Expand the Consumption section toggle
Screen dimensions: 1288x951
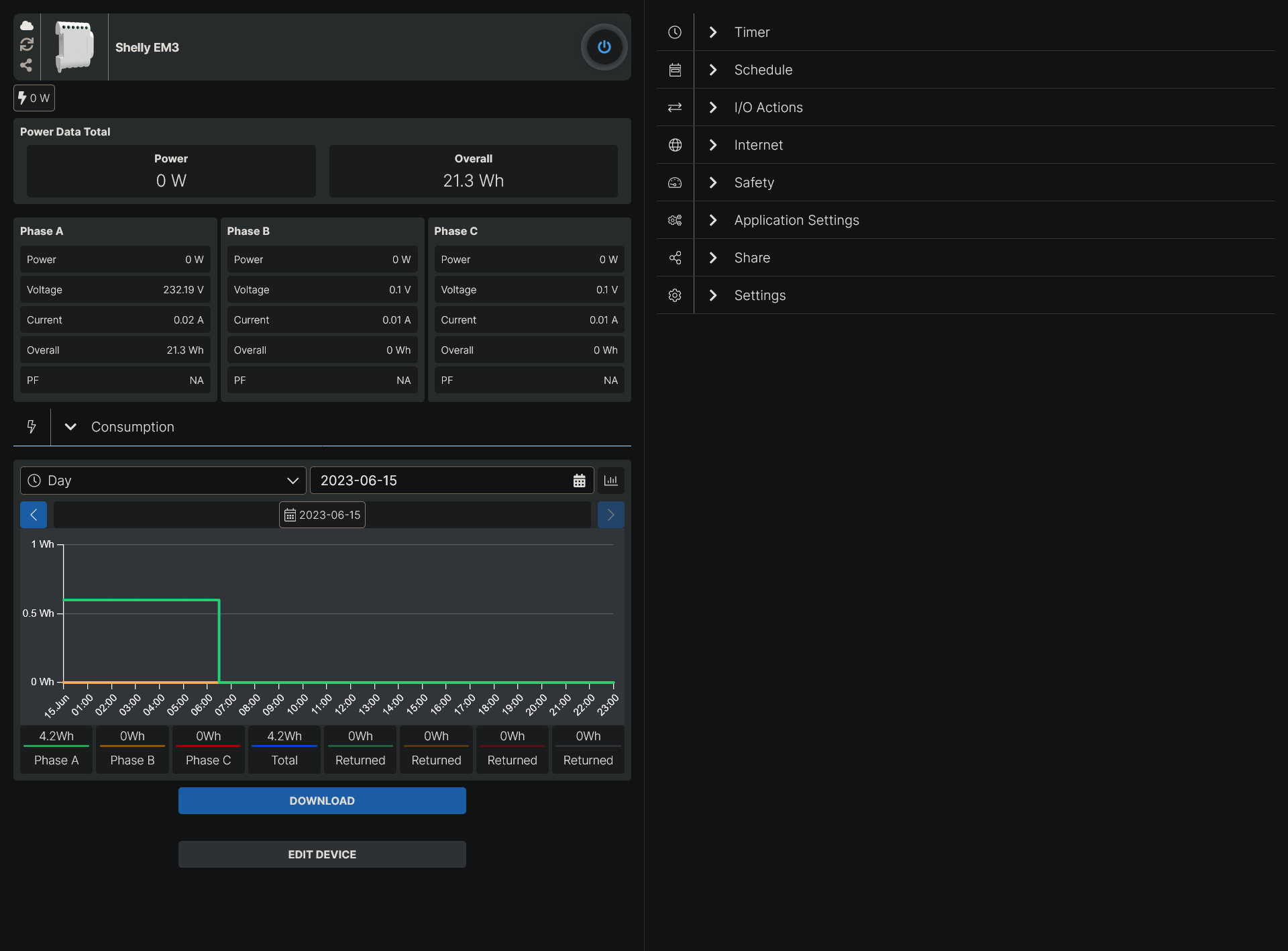pyautogui.click(x=71, y=427)
